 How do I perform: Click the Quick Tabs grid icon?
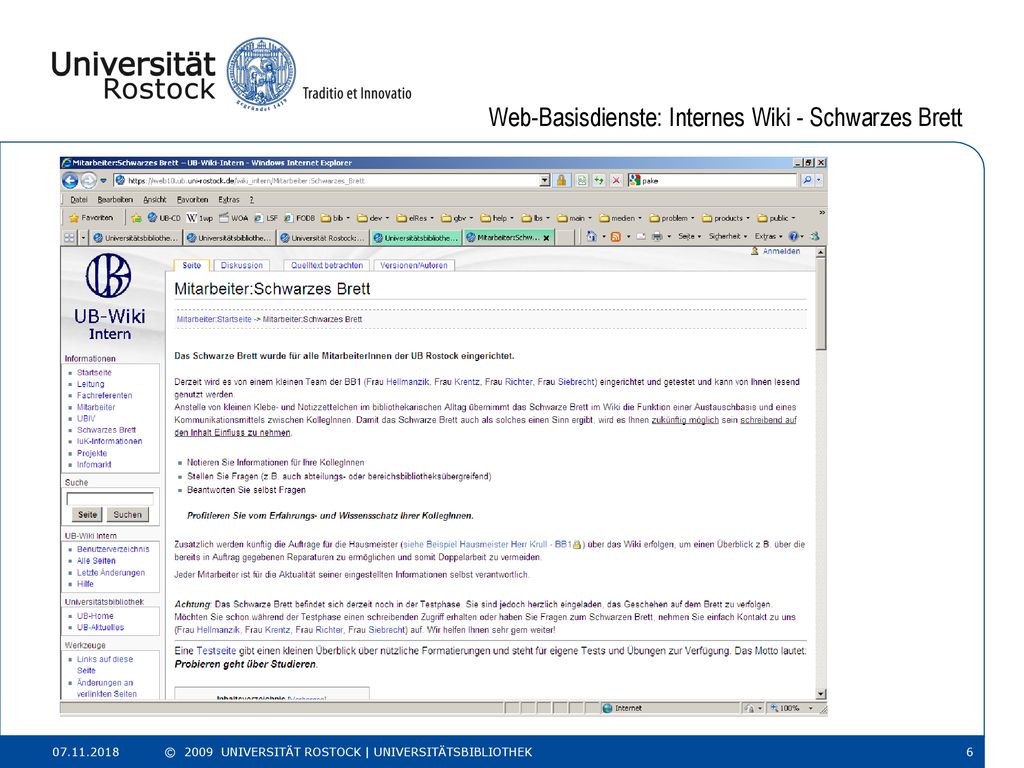(x=69, y=238)
